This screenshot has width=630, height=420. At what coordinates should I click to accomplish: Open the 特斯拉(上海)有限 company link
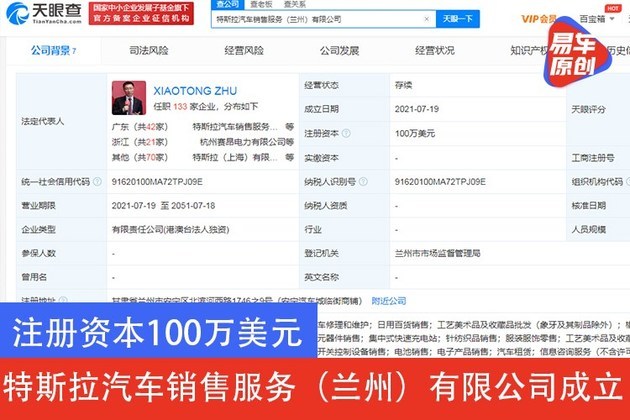tap(235, 158)
